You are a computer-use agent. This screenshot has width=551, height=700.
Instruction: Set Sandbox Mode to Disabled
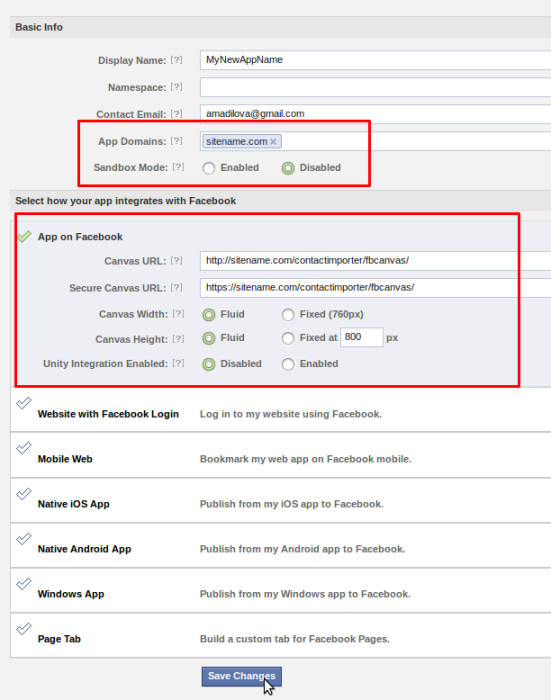pyautogui.click(x=288, y=168)
